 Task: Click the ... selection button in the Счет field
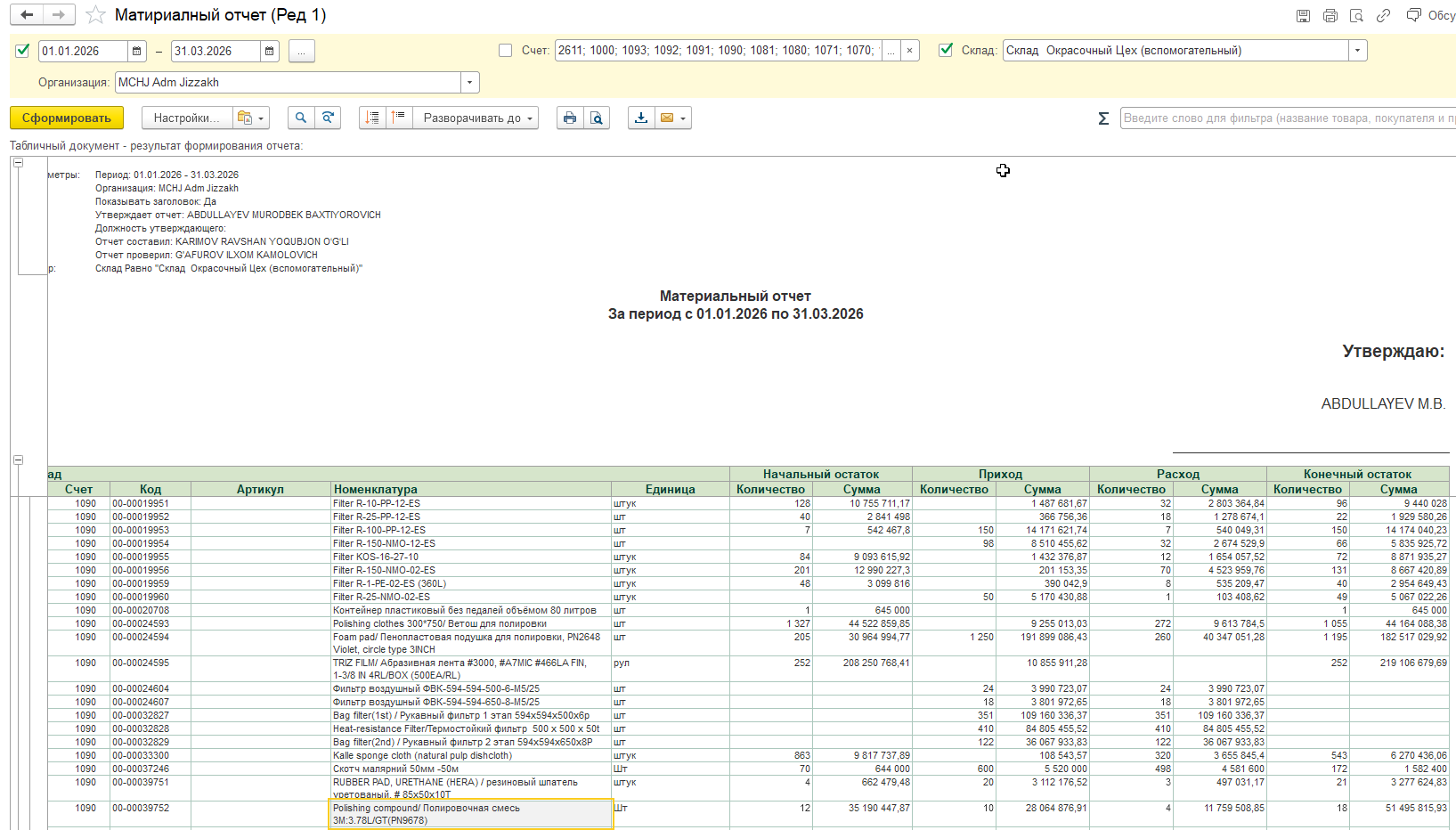(891, 51)
